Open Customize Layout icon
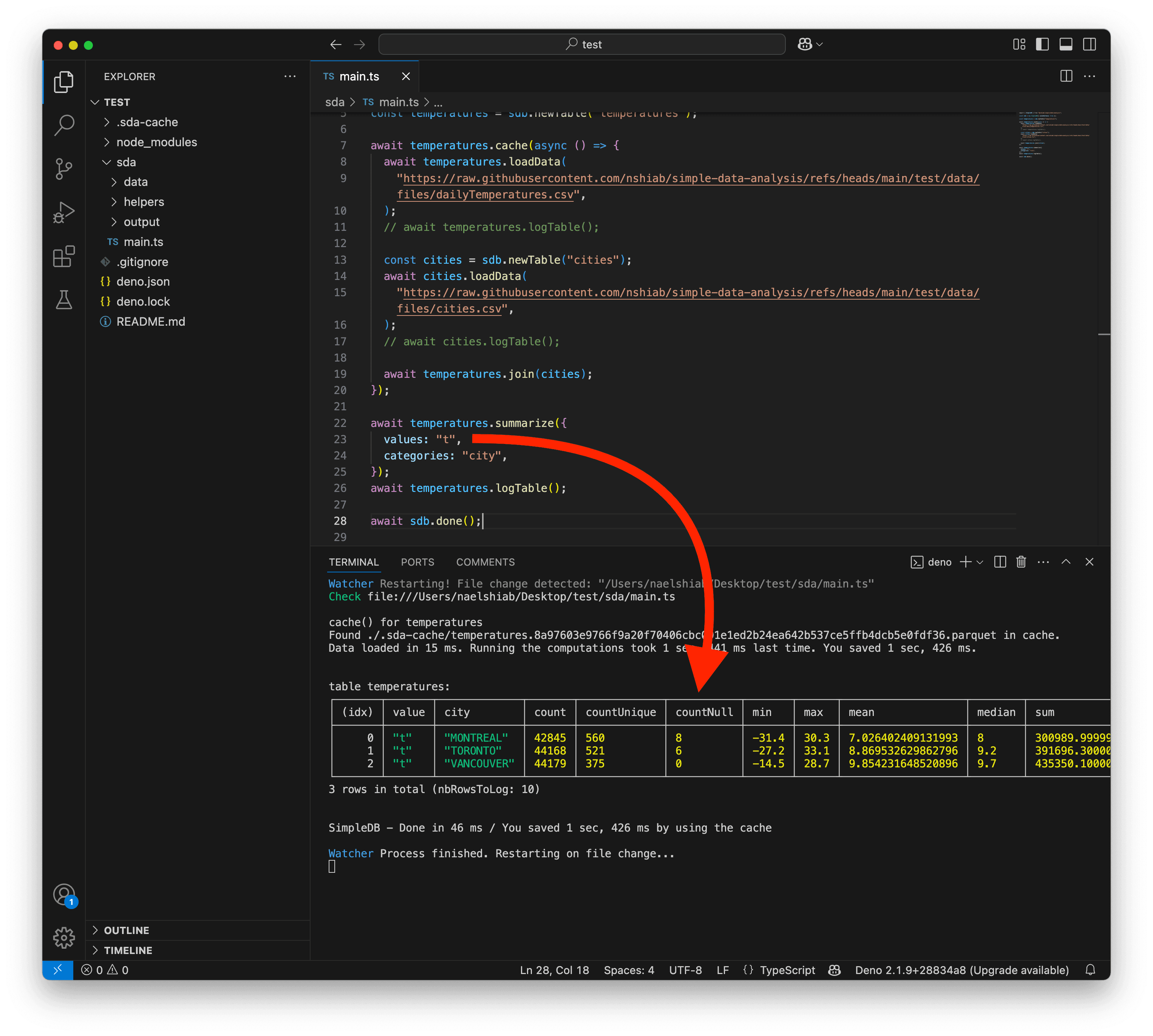Screen dimensions: 1153x1036 coord(1019,45)
